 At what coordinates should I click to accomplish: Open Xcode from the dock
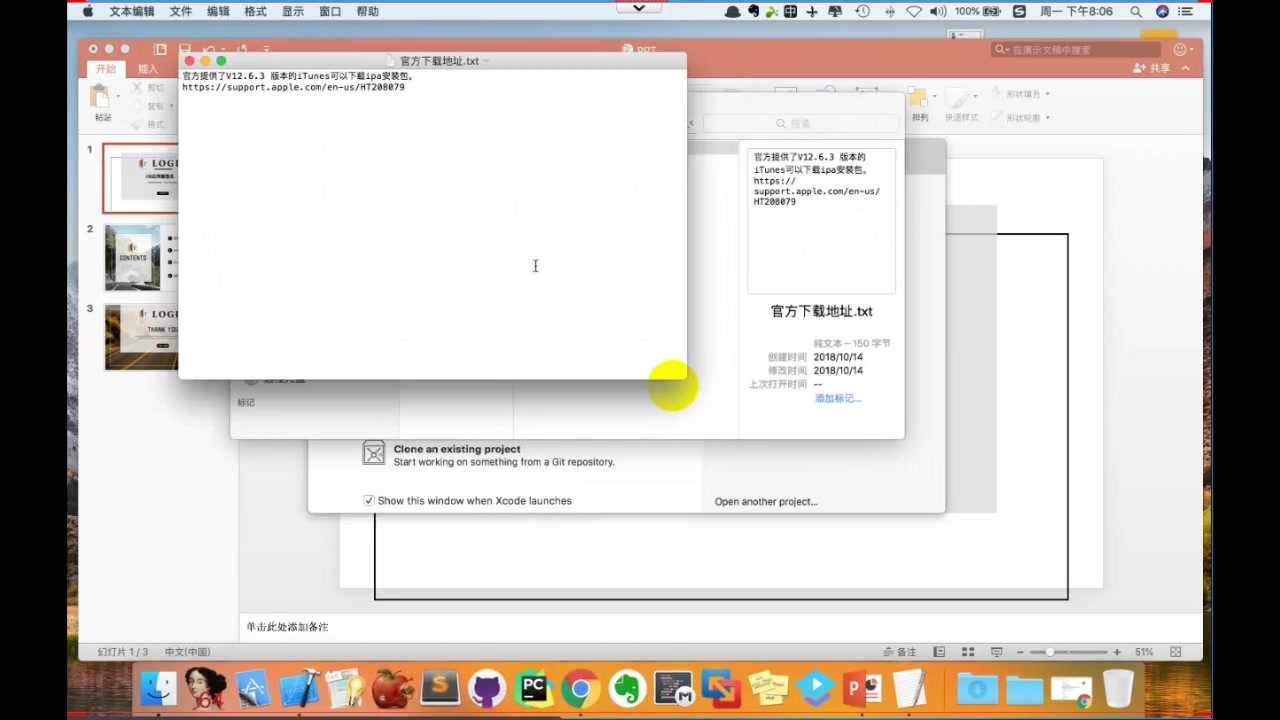click(x=299, y=689)
